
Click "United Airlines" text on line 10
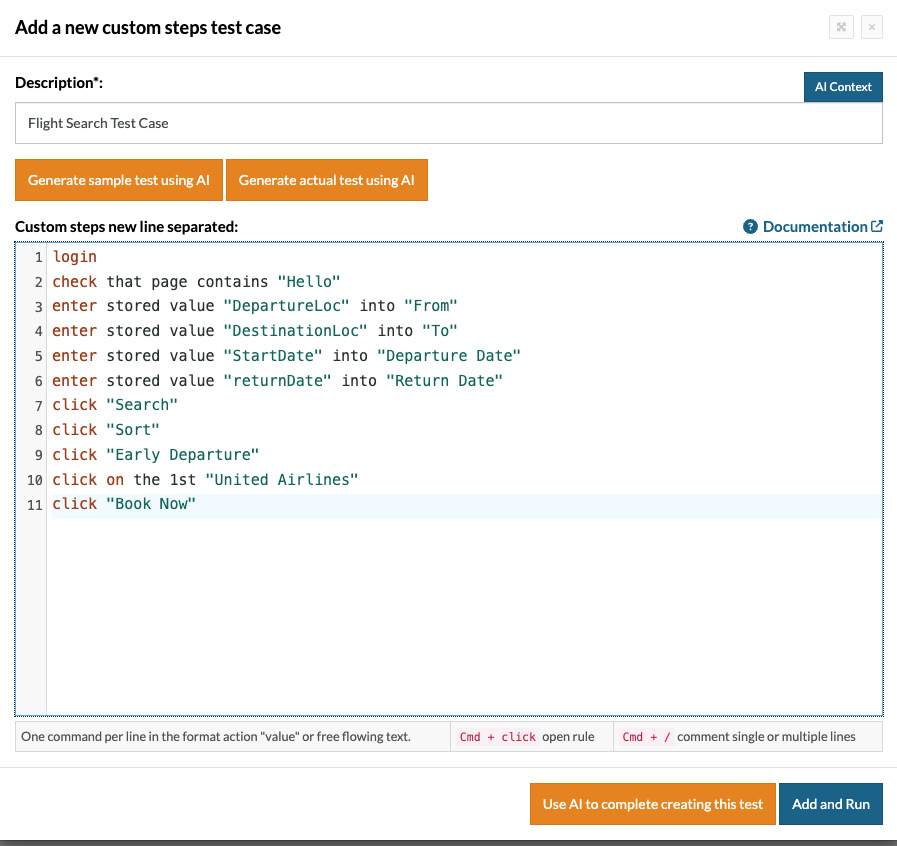click(281, 479)
